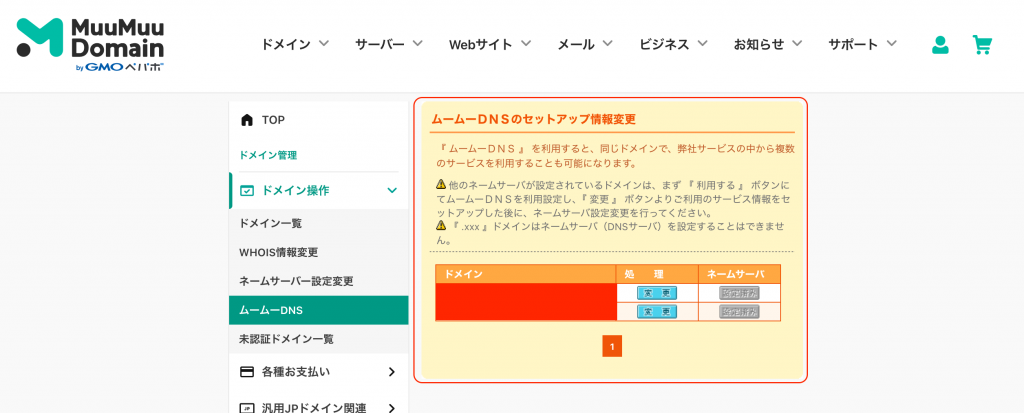Expand the 各種お支払い section arrow
This screenshot has width=1024, height=413.
click(392, 372)
